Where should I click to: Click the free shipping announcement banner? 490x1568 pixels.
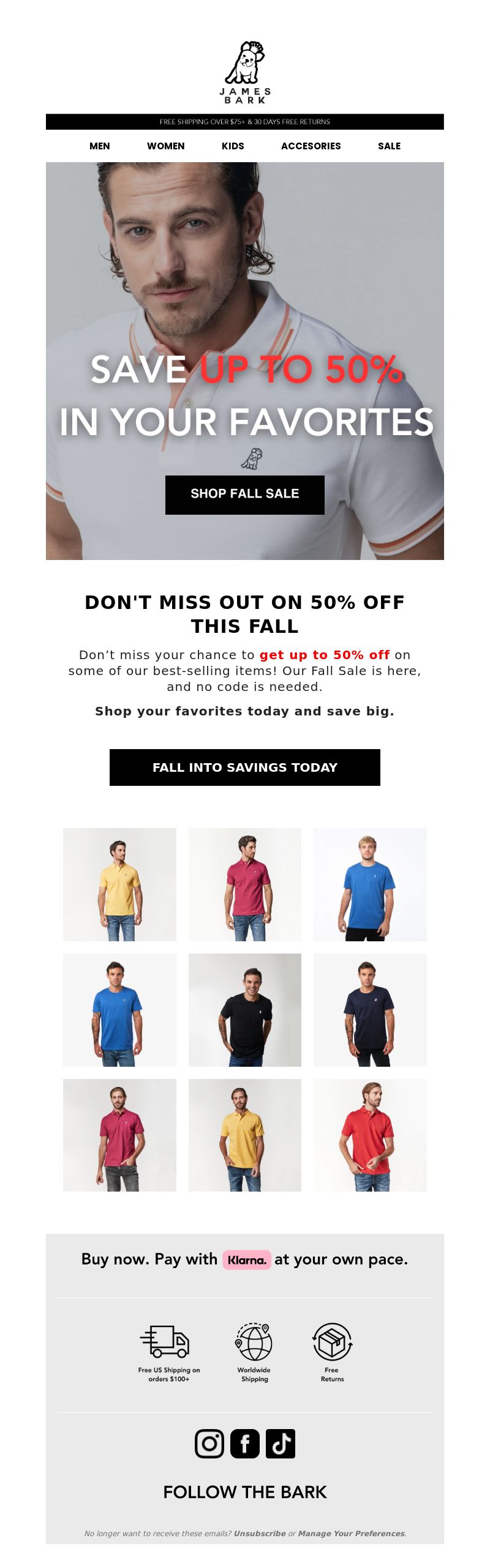click(x=245, y=122)
